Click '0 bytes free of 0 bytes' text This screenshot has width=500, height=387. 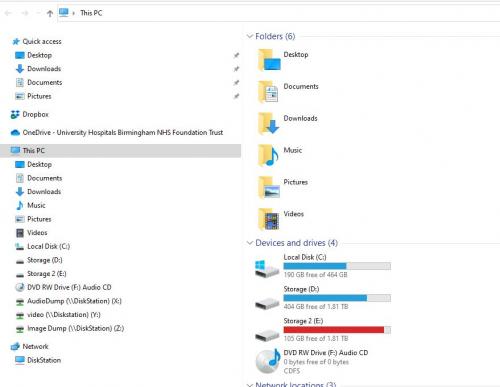[316, 362]
